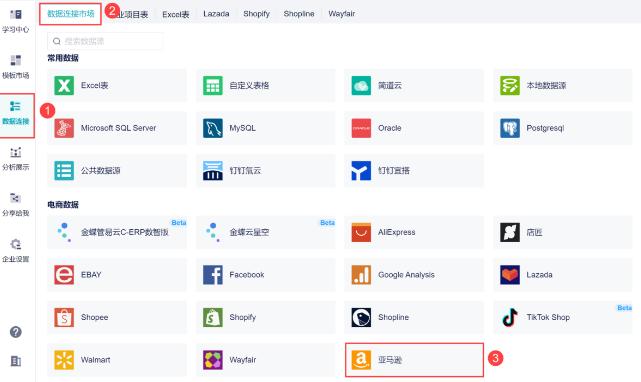Switch to the 数据连接市场 tab

click(x=70, y=13)
